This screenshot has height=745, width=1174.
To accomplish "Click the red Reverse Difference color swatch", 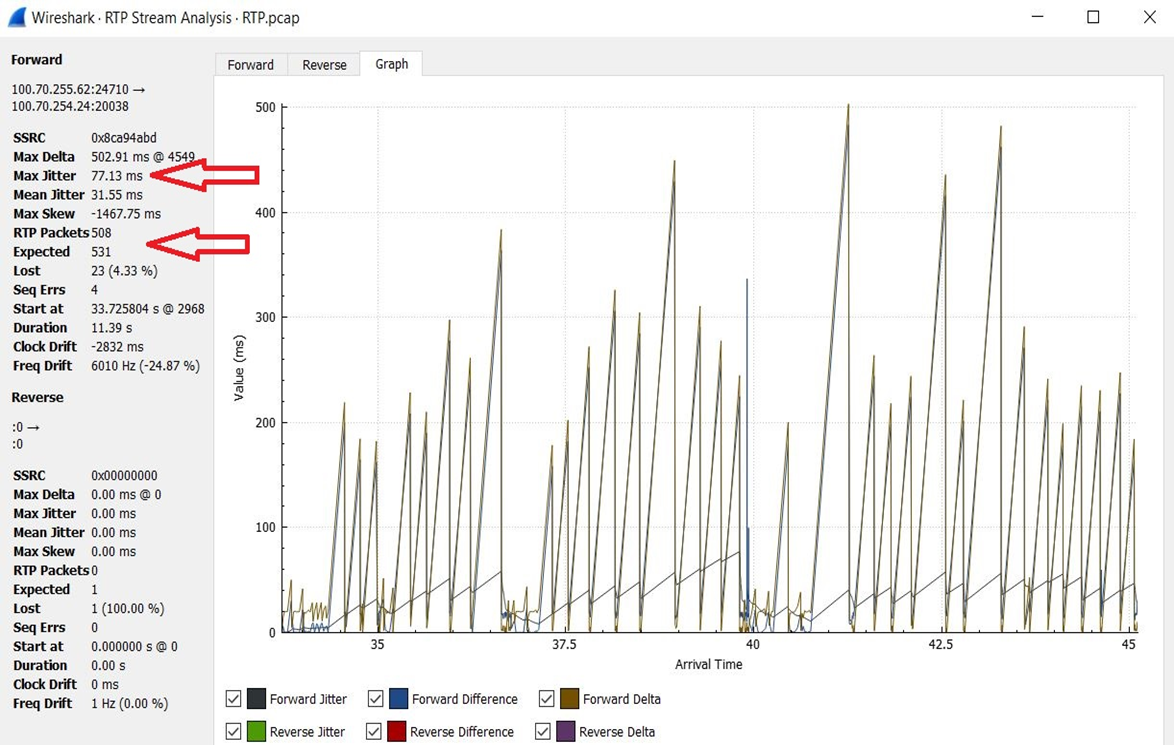I will click(x=396, y=732).
